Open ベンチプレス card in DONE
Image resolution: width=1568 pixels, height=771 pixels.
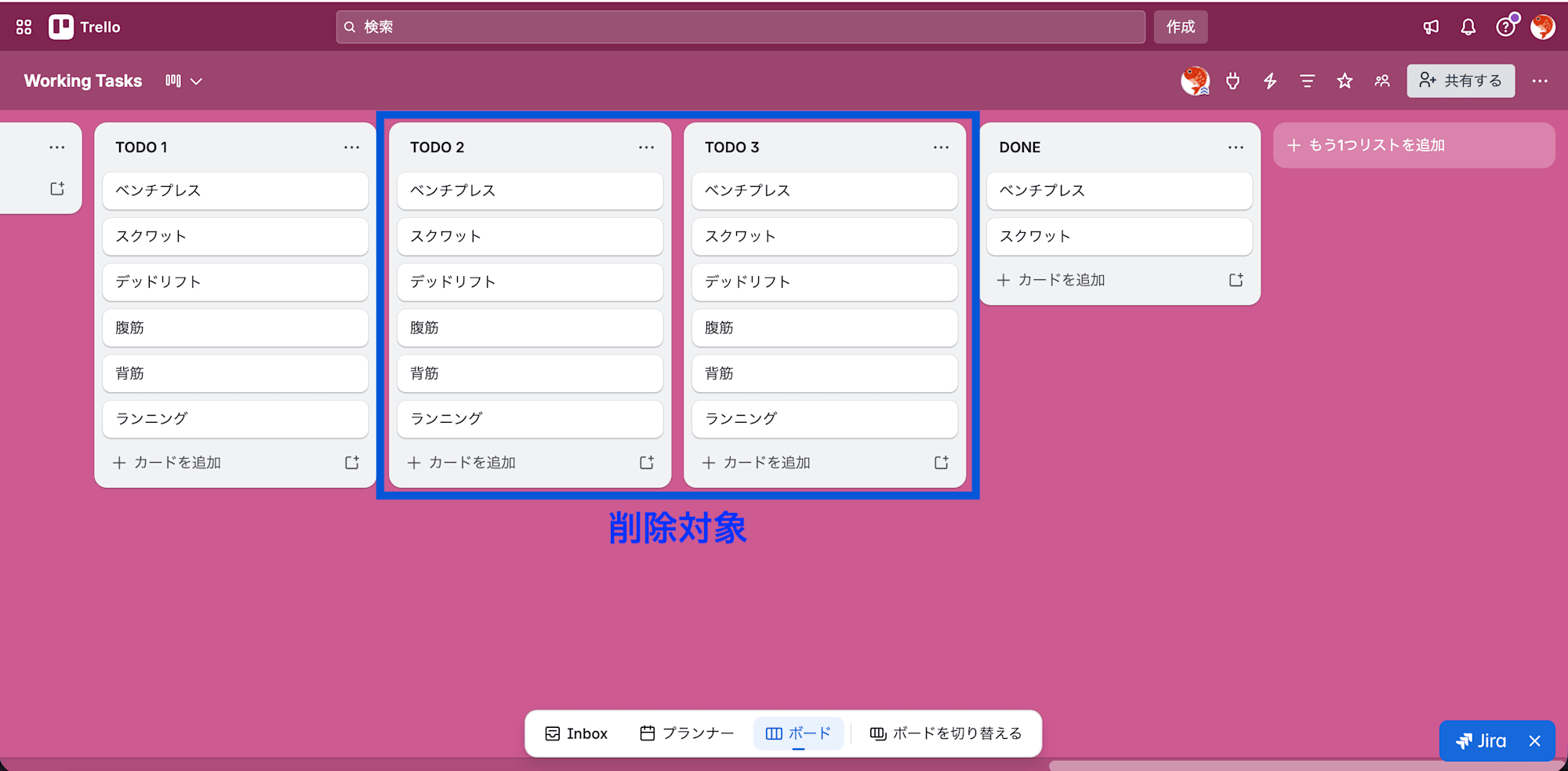pyautogui.click(x=1120, y=191)
